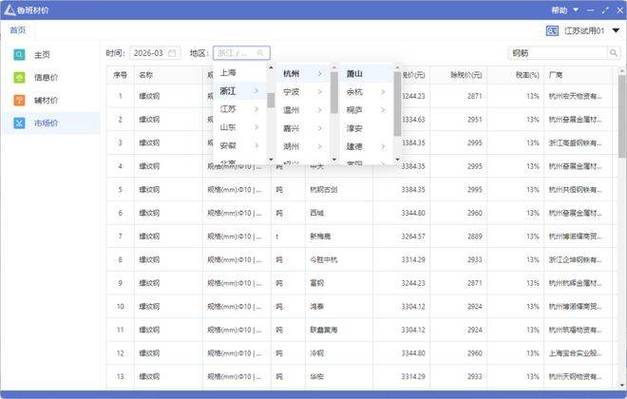Click the 主页 sidebar icon
Screen dimensions: 627x399
[19, 54]
